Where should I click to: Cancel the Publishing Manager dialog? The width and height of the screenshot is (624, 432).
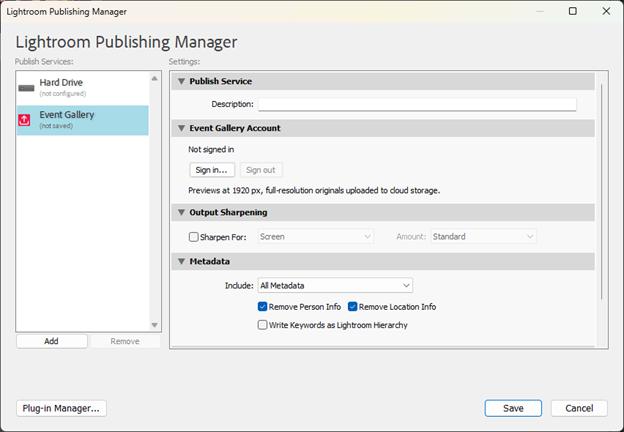coord(579,408)
